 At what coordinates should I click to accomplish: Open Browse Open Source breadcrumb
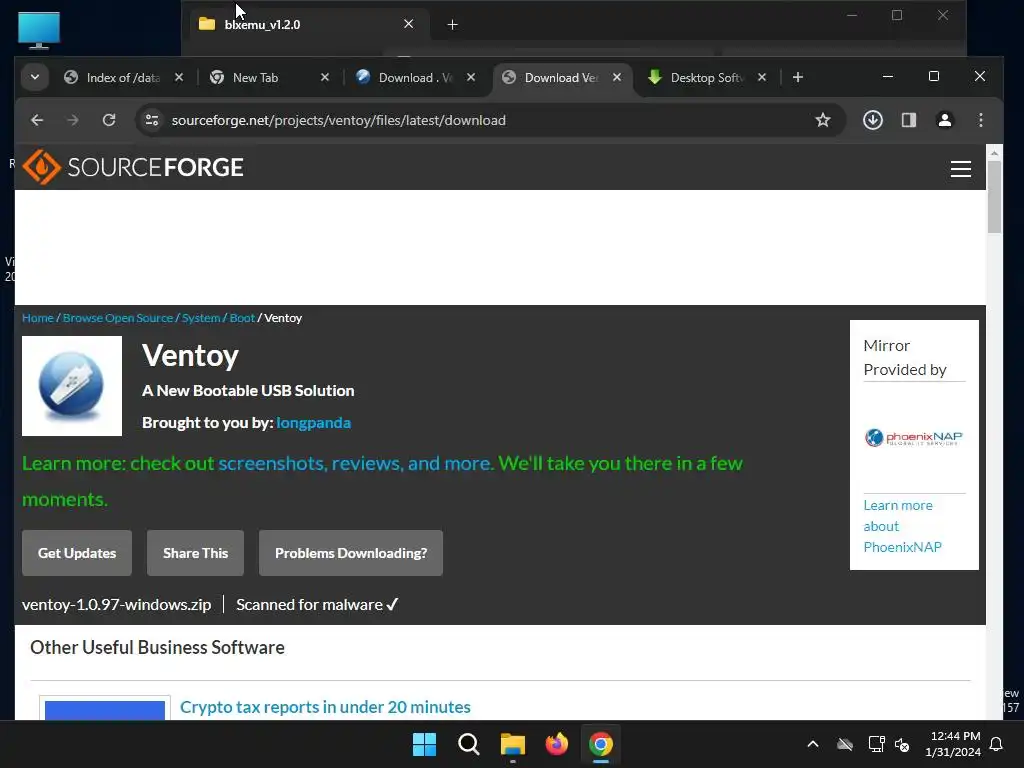coord(118,318)
